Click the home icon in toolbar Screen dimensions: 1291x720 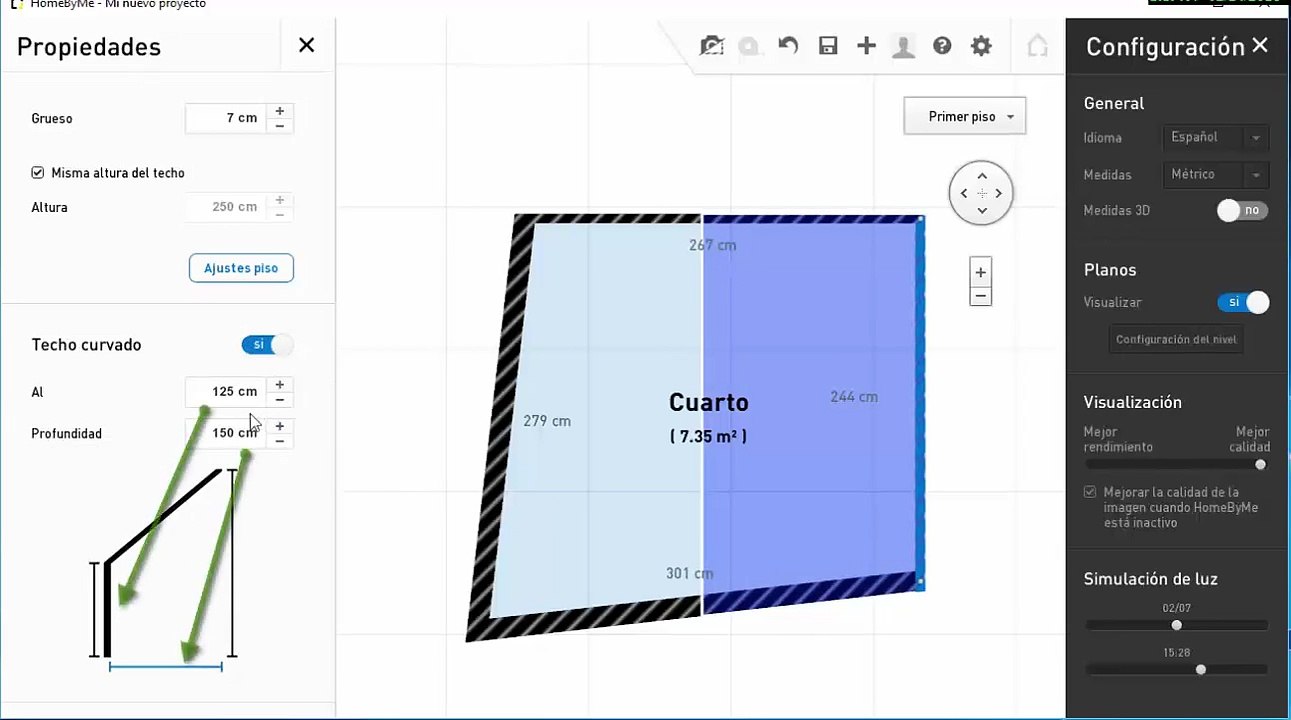pos(1038,46)
